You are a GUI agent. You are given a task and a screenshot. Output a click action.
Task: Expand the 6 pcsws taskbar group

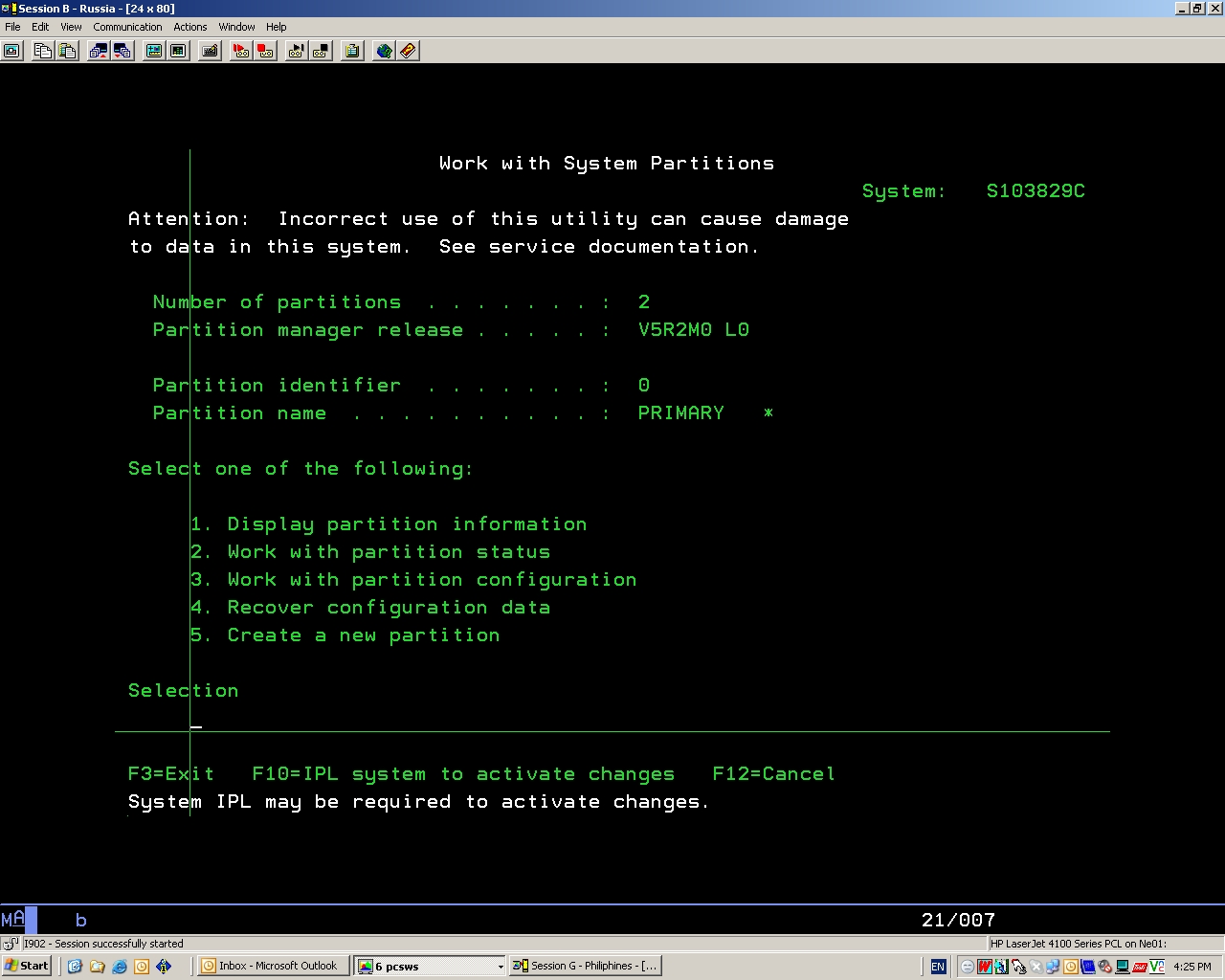click(x=430, y=967)
